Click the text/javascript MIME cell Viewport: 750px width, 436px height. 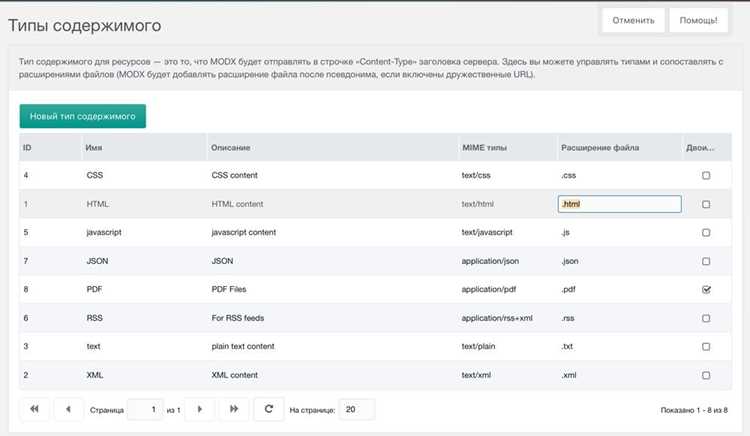[487, 232]
